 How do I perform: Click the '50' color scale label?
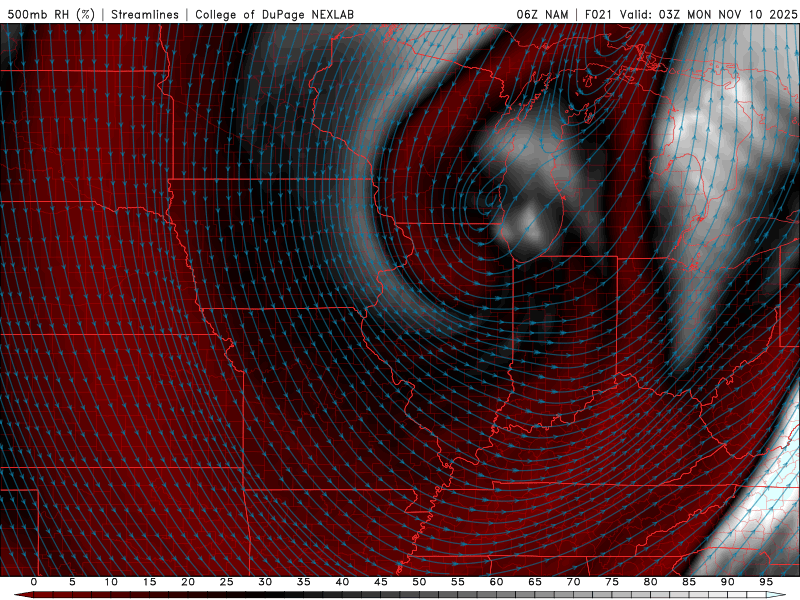click(419, 582)
